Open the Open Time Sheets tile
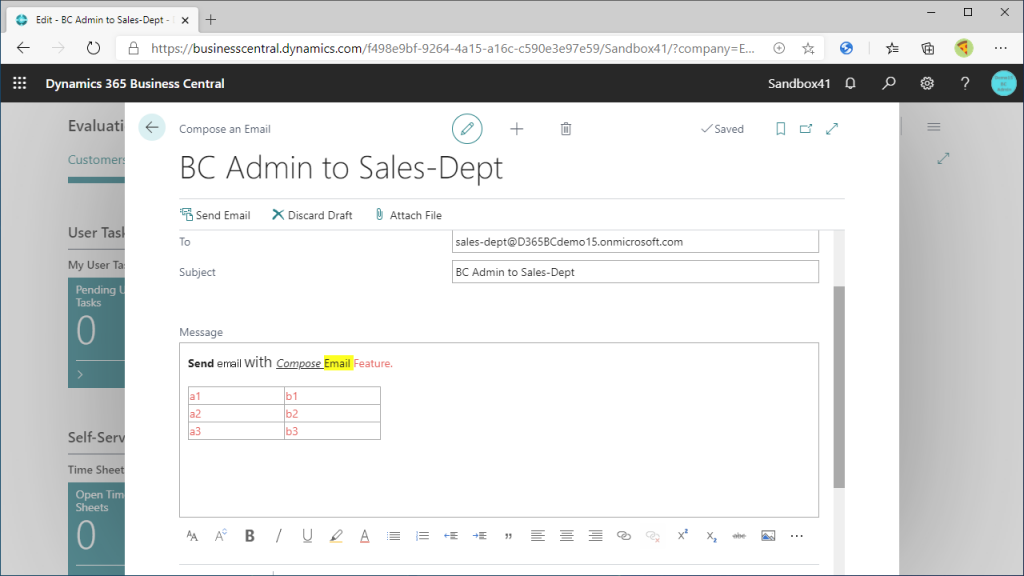The image size is (1024, 576). click(97, 528)
